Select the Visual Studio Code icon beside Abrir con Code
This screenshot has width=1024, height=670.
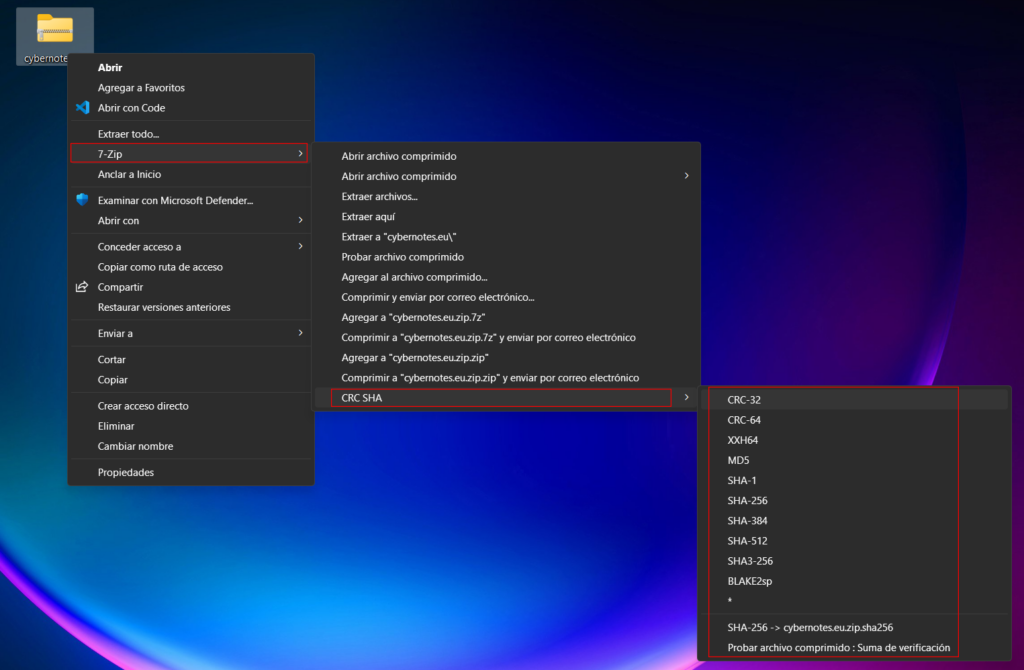(81, 107)
